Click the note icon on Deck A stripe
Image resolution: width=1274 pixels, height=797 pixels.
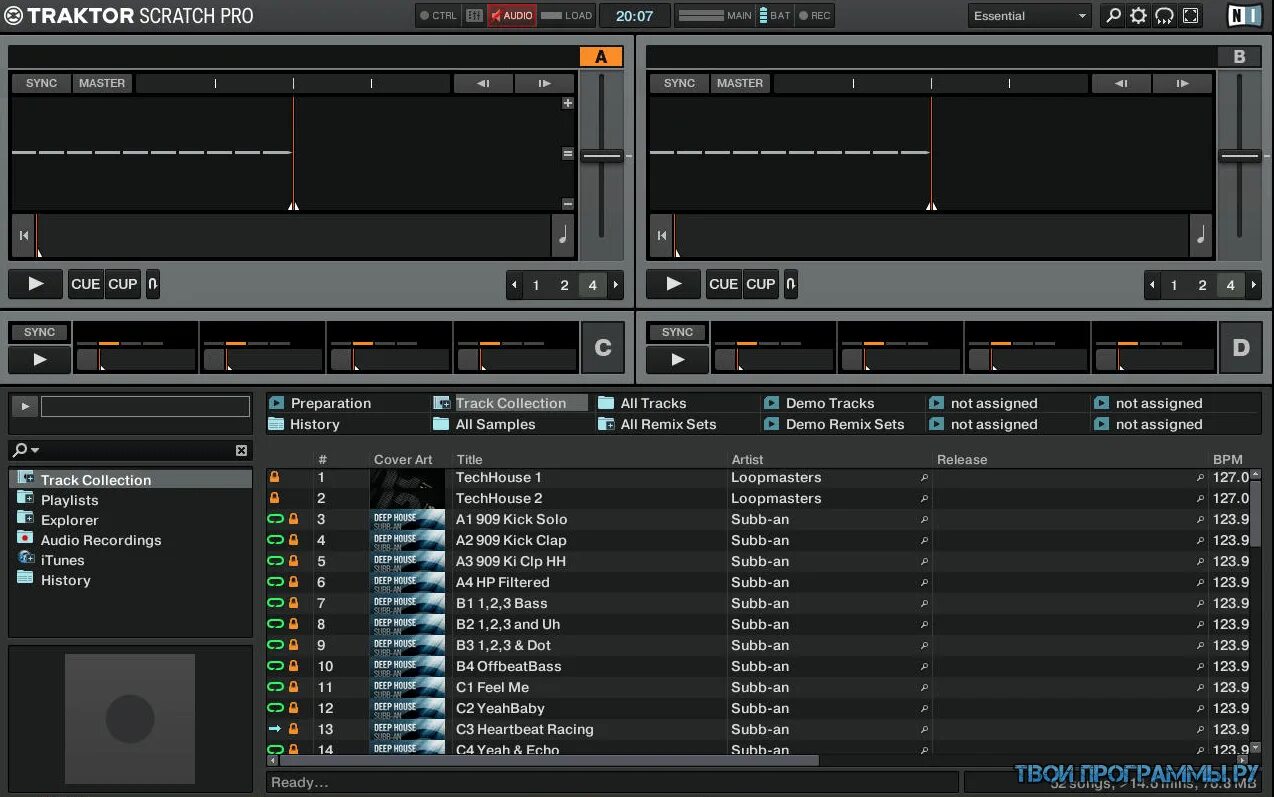[x=563, y=236]
